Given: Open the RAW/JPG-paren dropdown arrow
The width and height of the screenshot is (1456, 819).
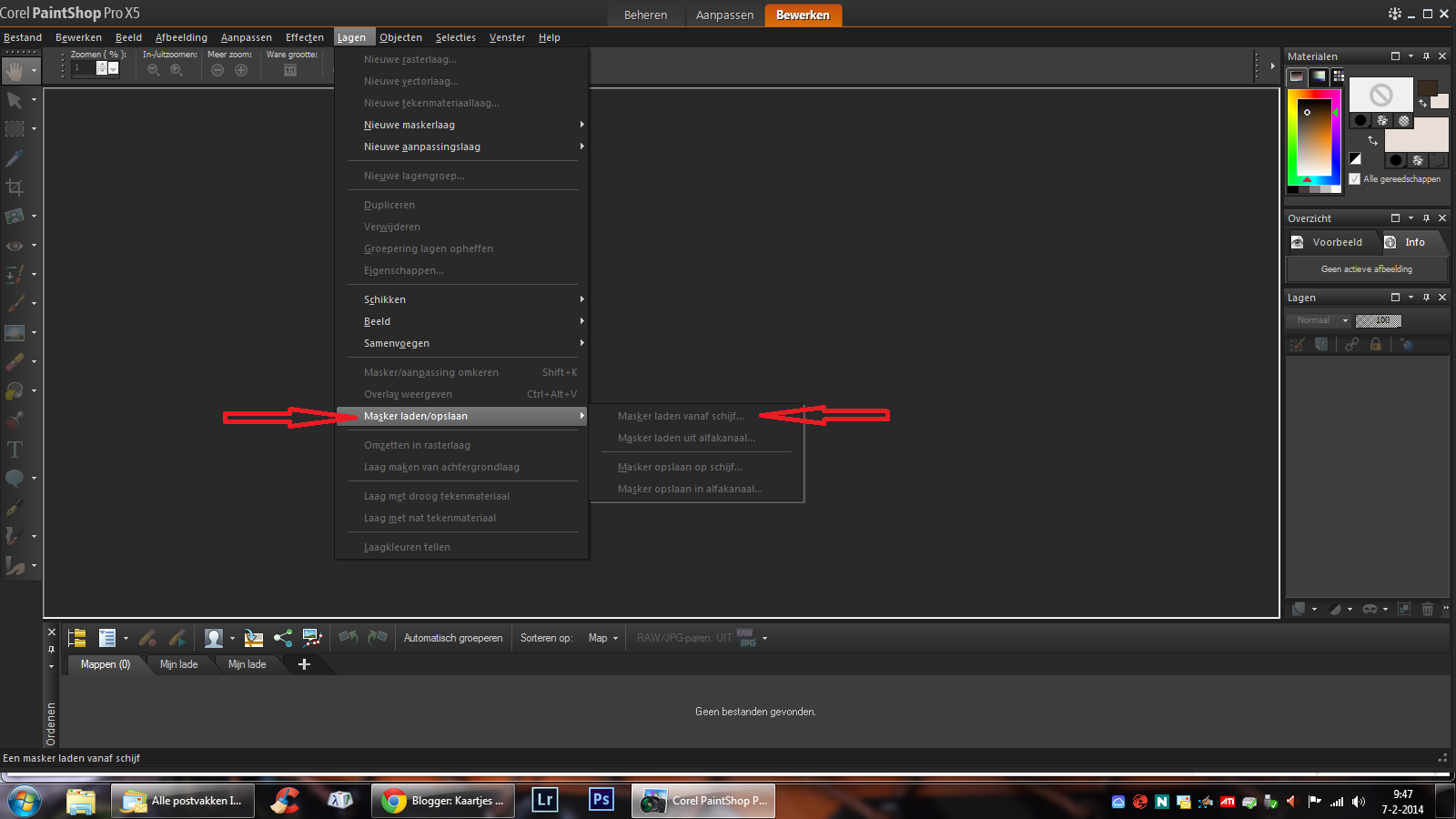Looking at the screenshot, I should 764,638.
